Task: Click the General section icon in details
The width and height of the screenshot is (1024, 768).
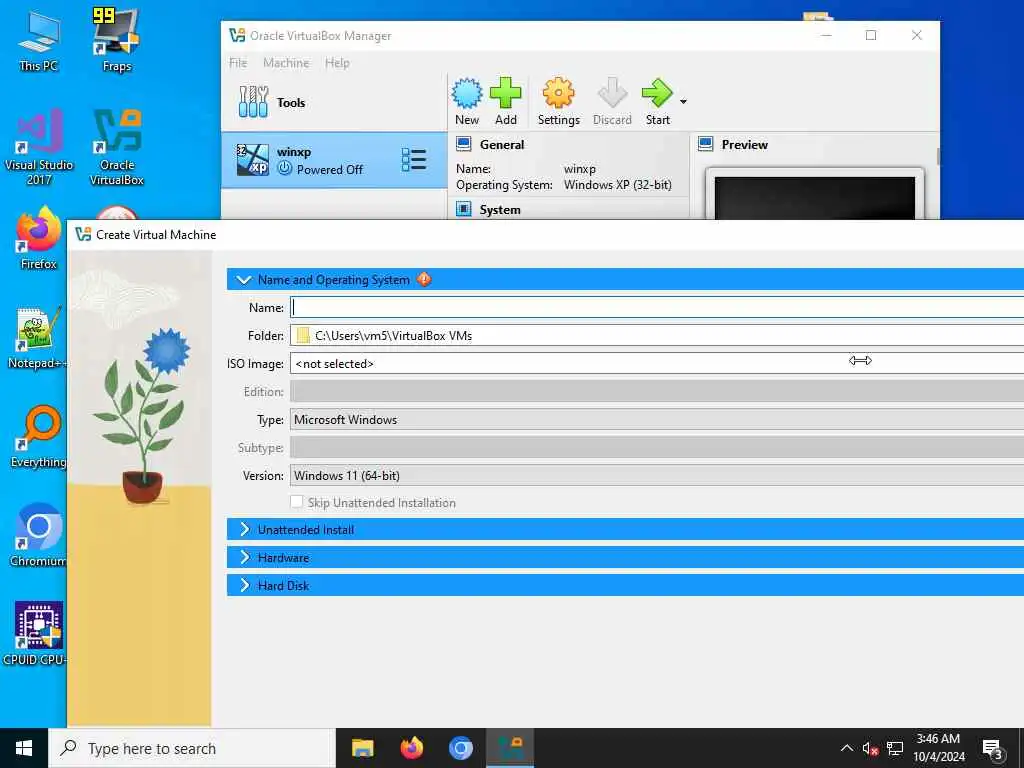Action: tap(464, 144)
